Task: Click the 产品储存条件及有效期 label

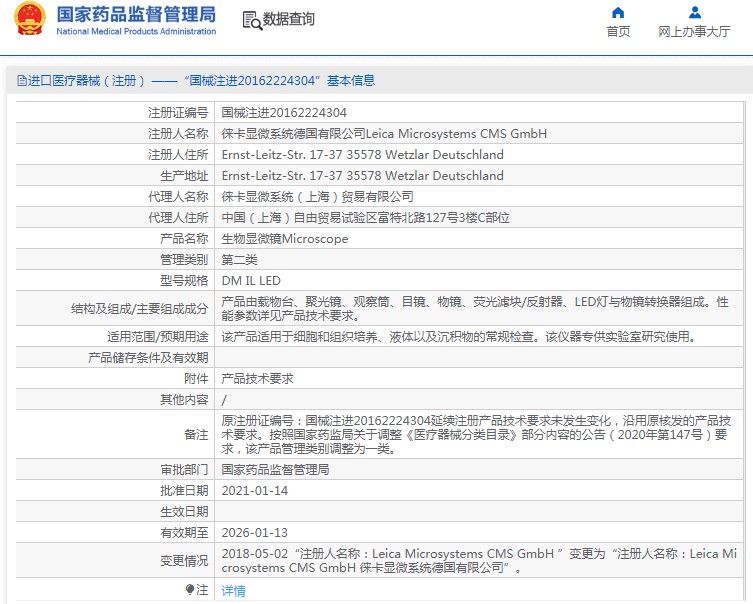Action: click(x=148, y=358)
